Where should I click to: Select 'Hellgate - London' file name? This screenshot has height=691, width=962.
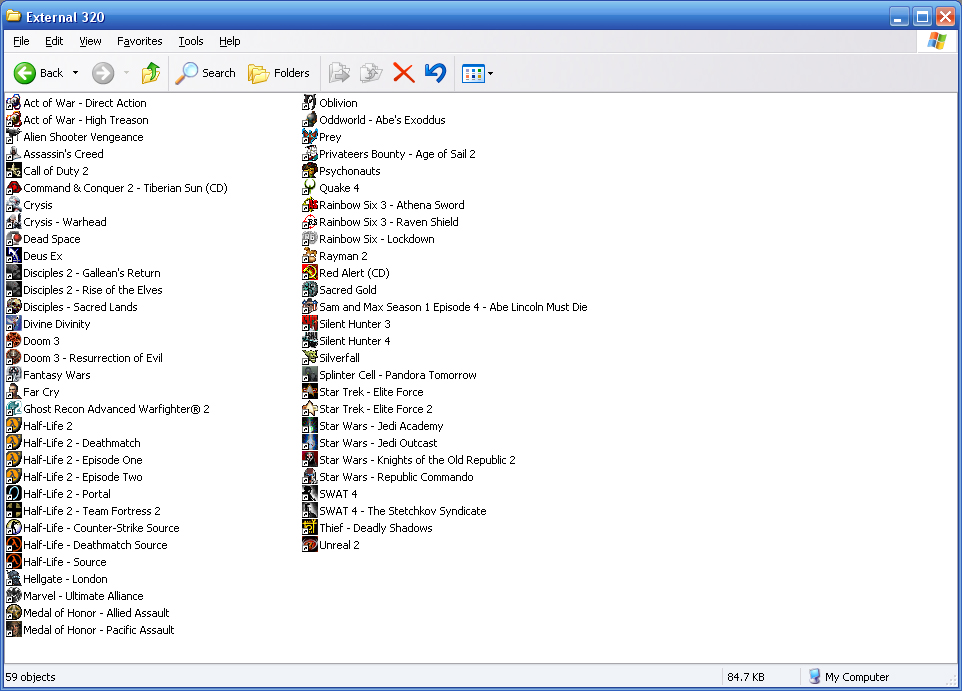tap(65, 579)
